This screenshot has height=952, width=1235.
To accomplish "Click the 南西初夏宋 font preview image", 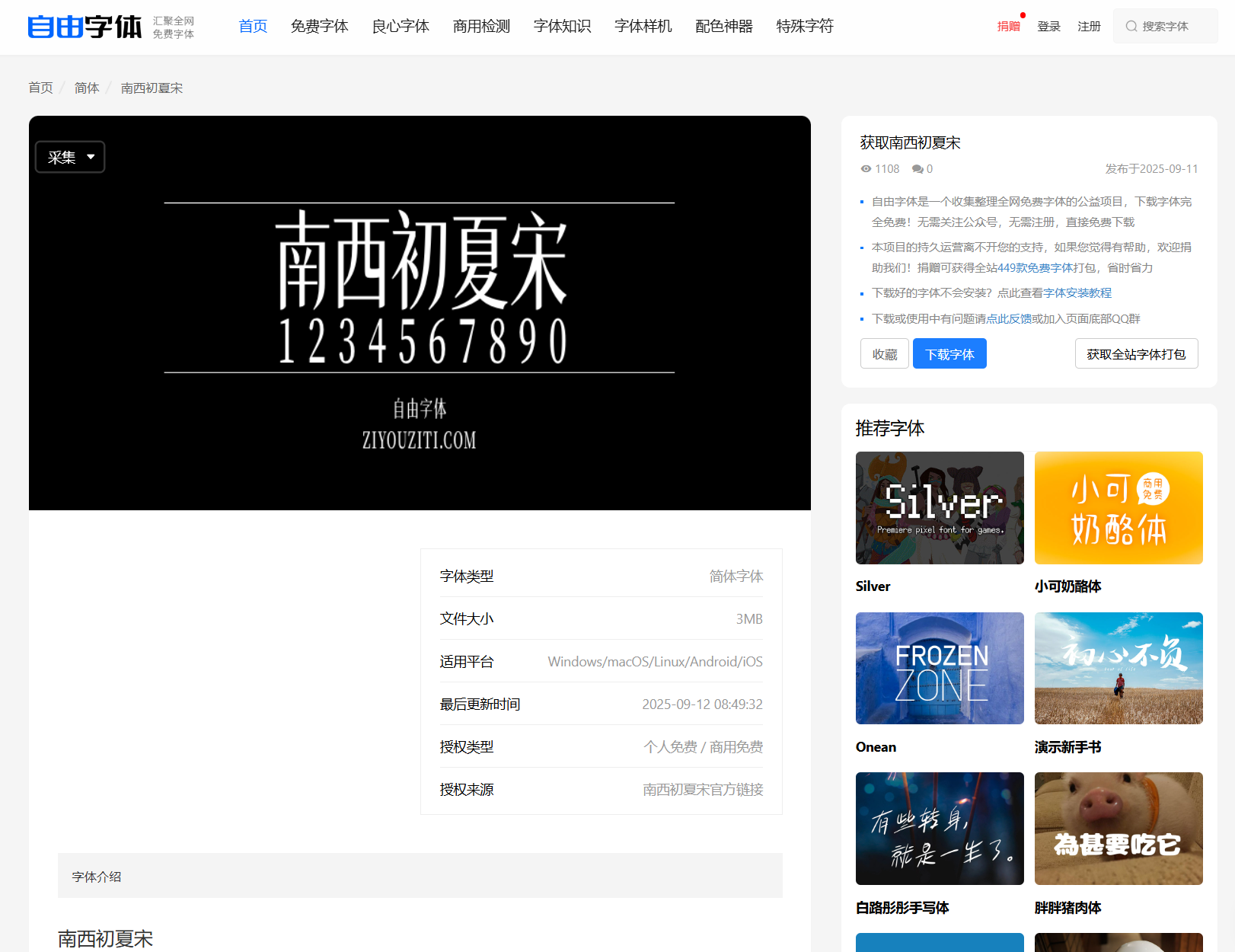I will pos(420,313).
